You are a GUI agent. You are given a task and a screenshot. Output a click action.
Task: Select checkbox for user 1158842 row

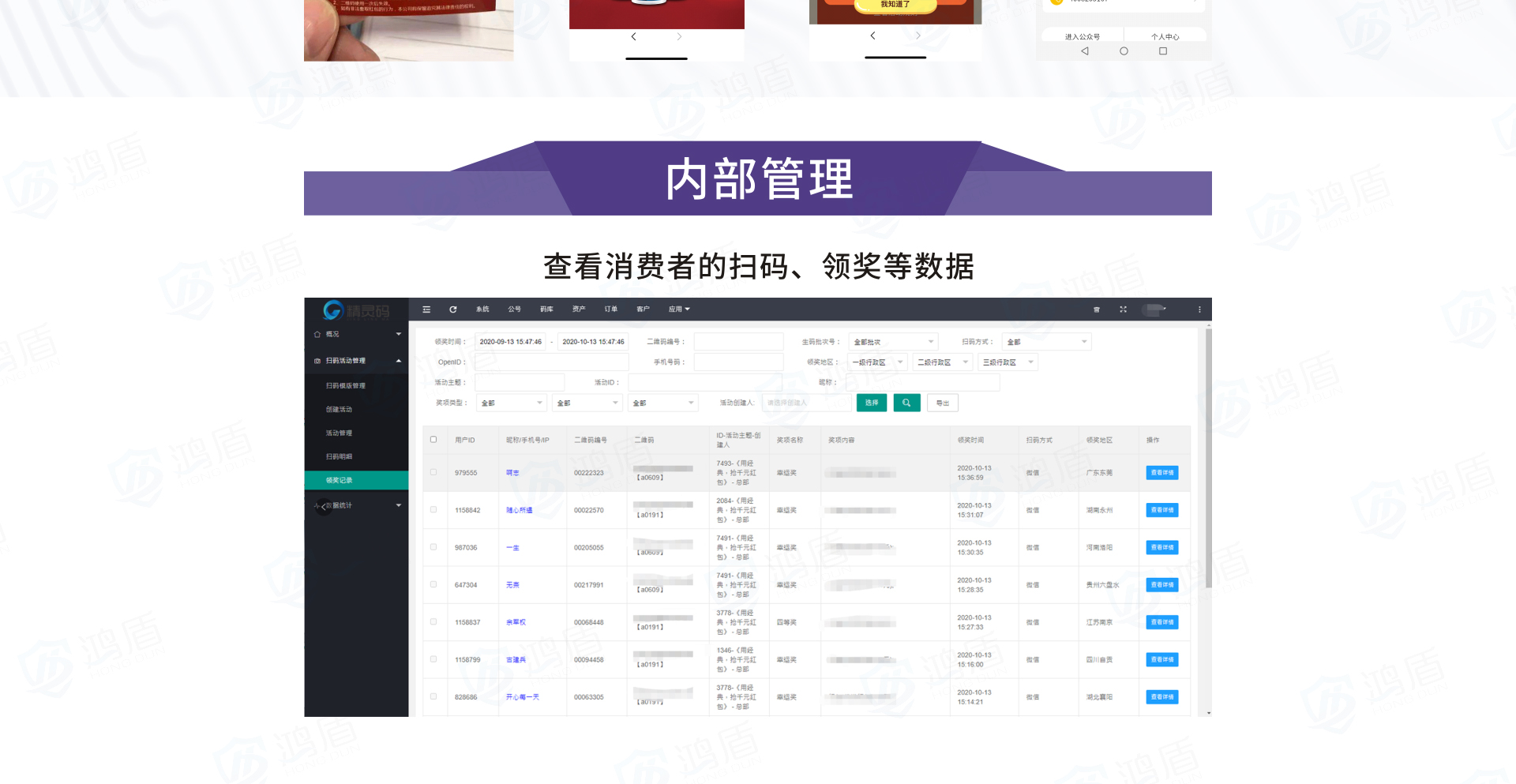tap(433, 510)
